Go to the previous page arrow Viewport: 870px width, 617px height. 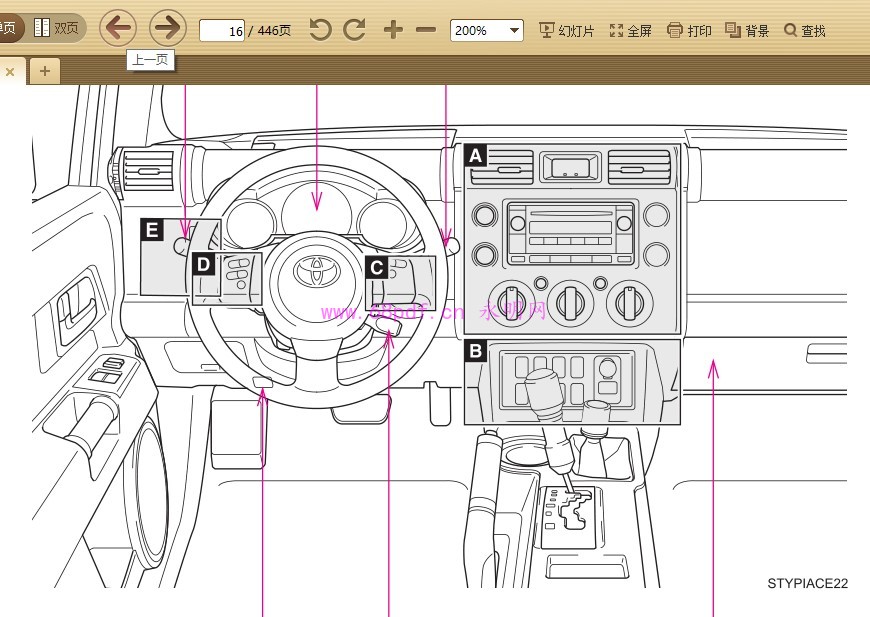coord(118,28)
